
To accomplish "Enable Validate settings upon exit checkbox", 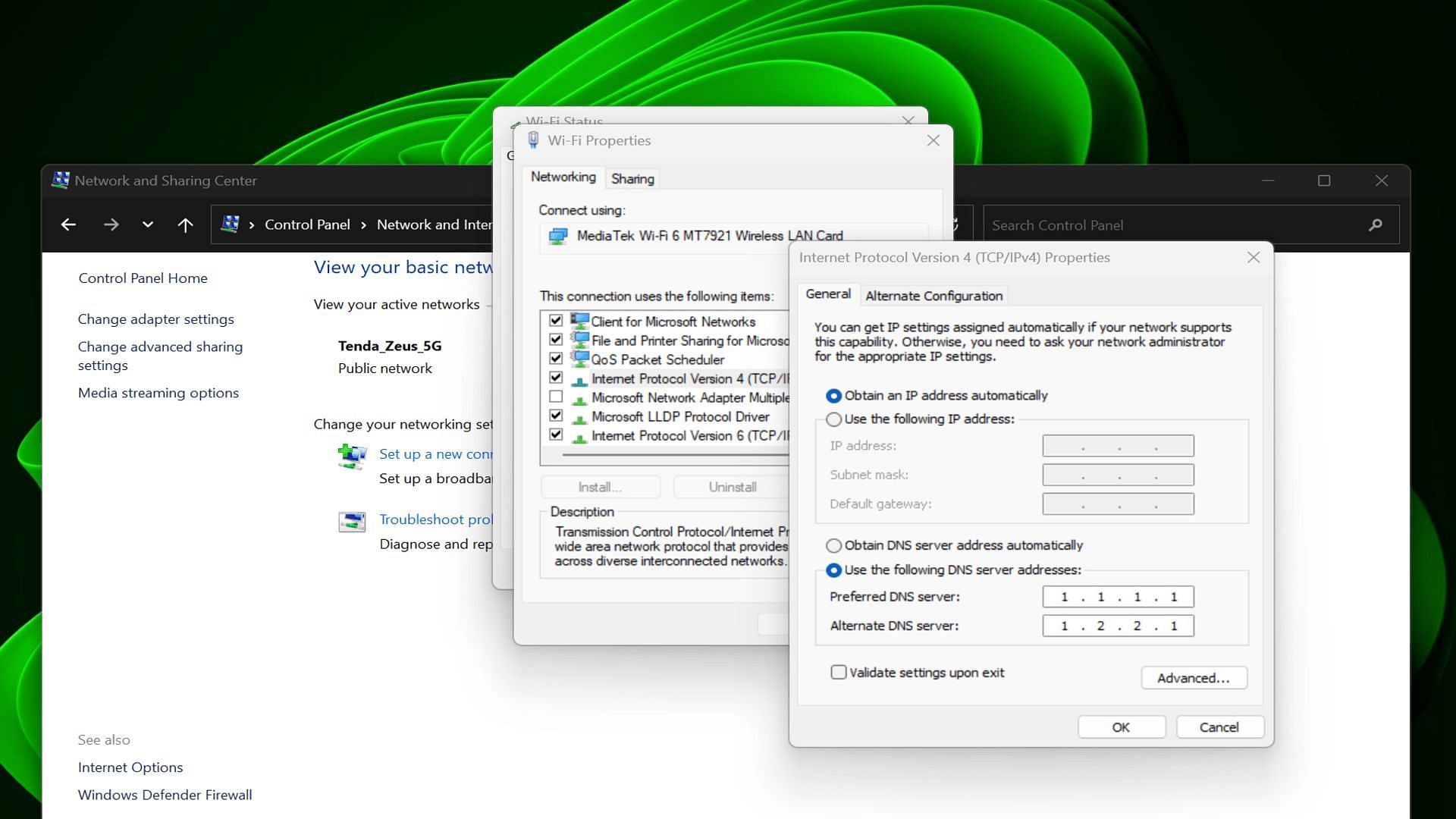I will [837, 672].
